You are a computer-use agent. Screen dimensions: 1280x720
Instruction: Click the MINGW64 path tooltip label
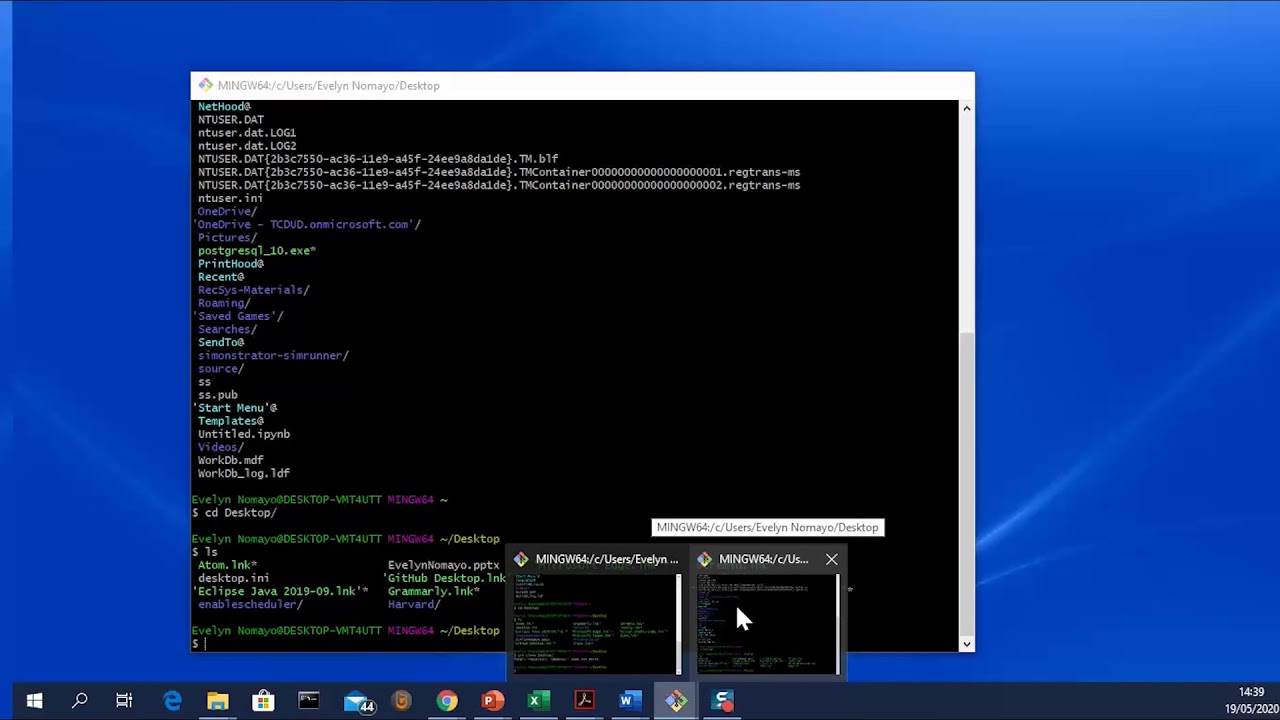click(767, 527)
